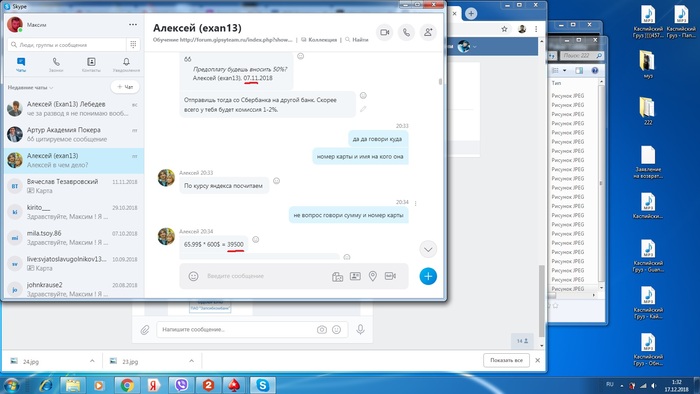Click the Напишите сообщение field in browser
The width and height of the screenshot is (700, 394).
[237, 329]
